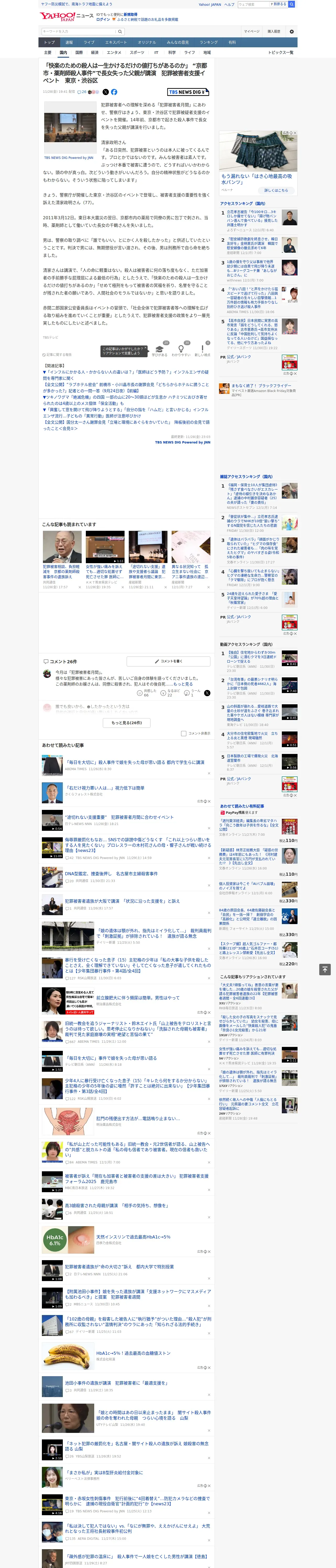This screenshot has width=336, height=1568.
Task: Open the 有料 tab
Action: 232,43
